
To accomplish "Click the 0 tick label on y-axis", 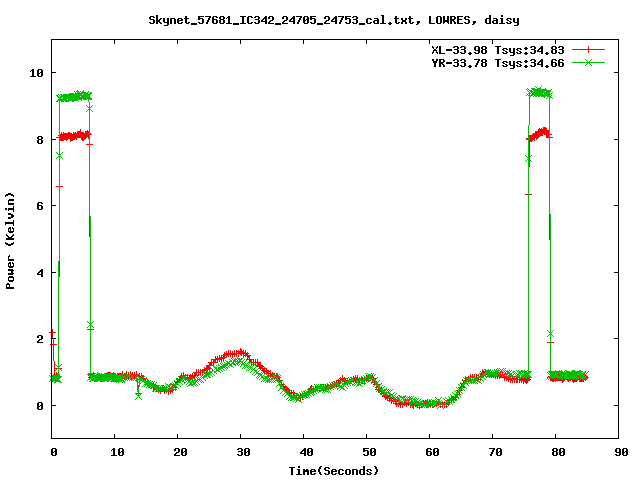I will coord(39,406).
